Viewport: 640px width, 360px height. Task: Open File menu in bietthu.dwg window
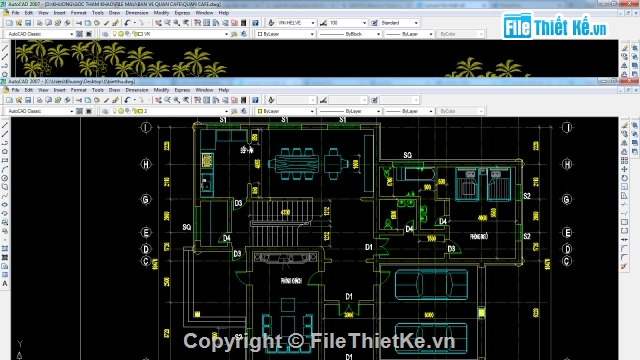(16, 90)
